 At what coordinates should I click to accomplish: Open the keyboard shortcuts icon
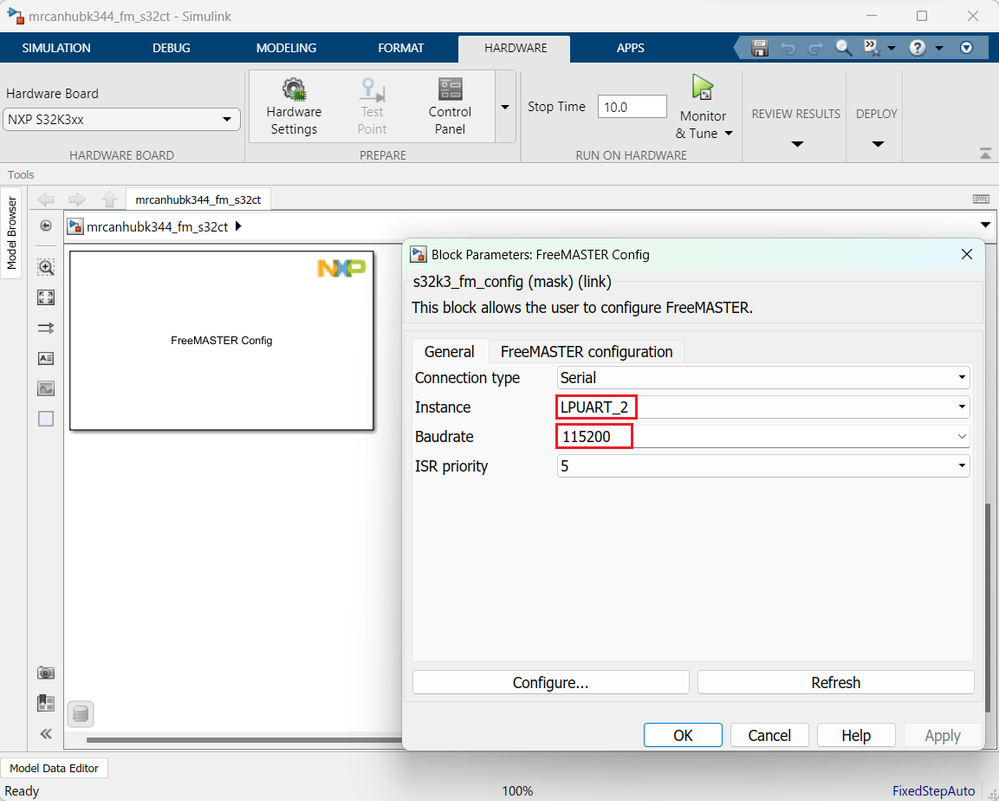[981, 199]
